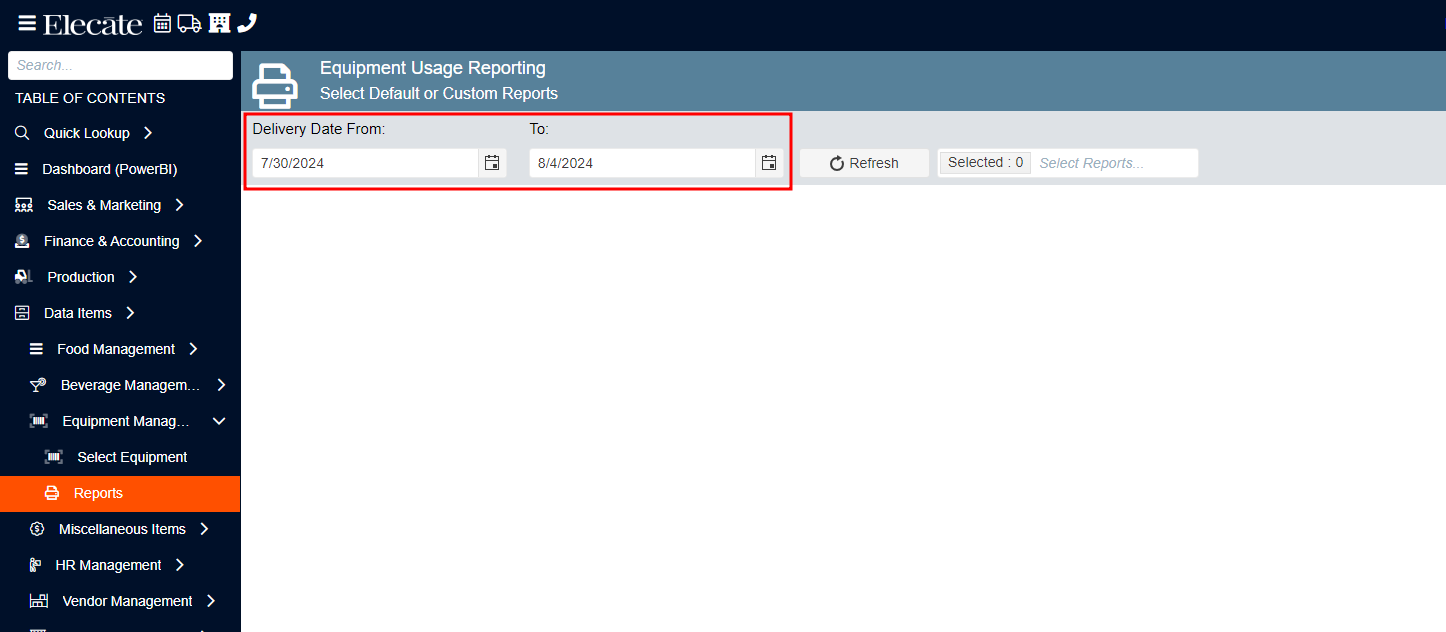Click the Elecate logo
This screenshot has width=1446, height=632.
coord(93,24)
